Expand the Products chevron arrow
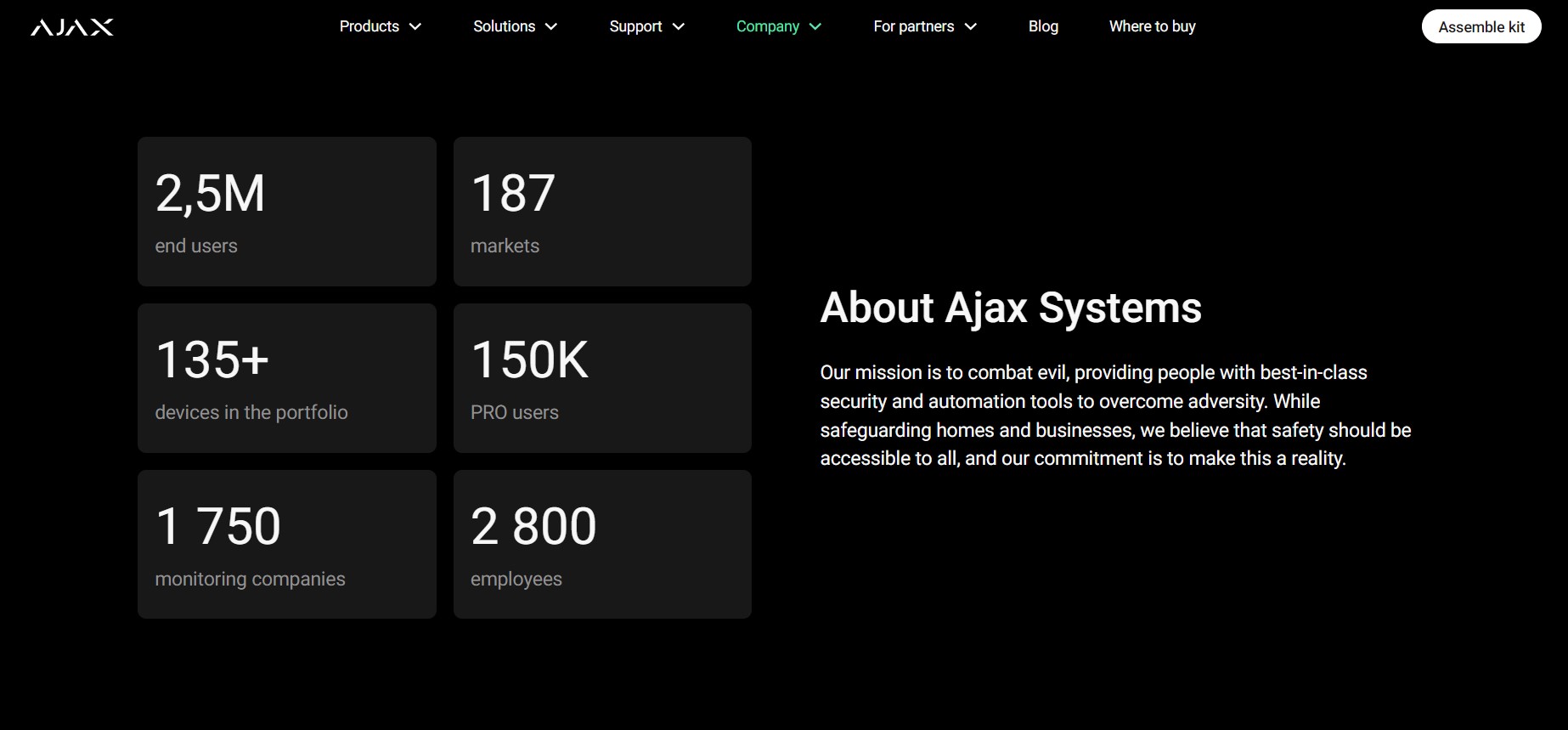 point(415,27)
